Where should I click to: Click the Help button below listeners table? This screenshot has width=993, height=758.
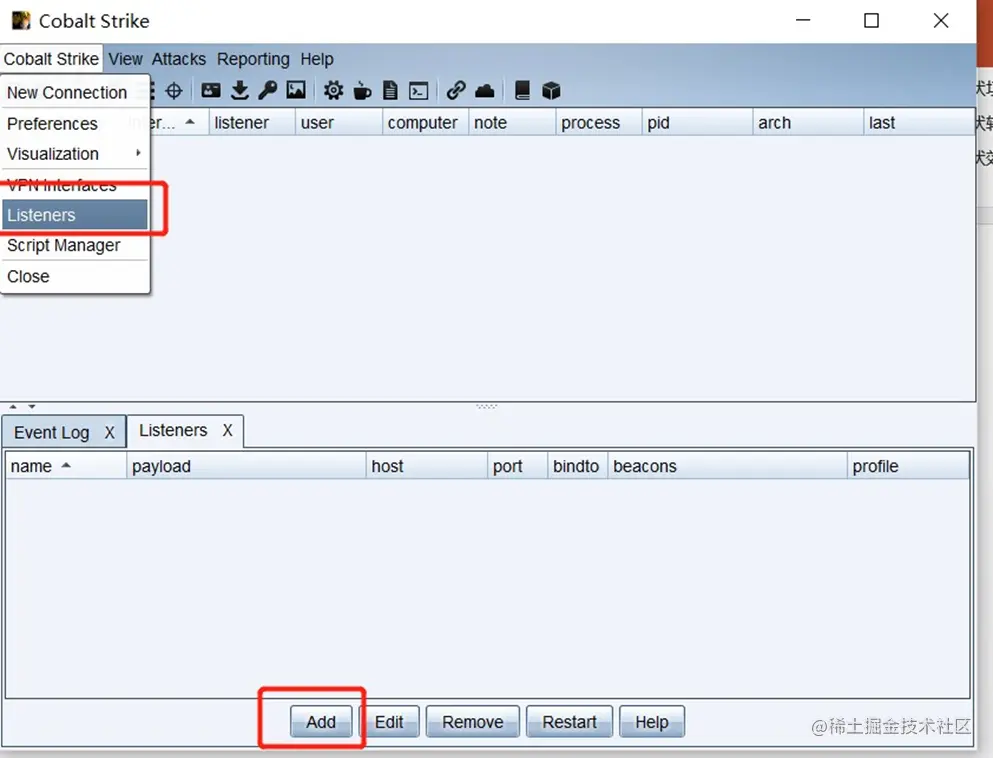pos(652,722)
